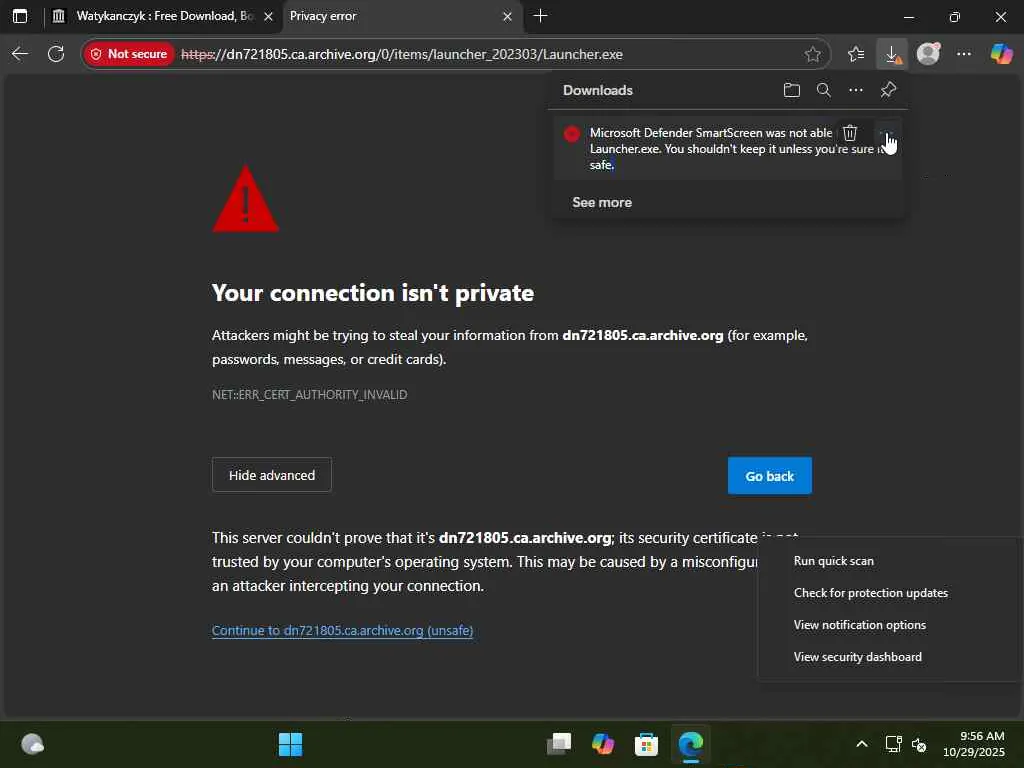Open the Copilot sidebar icon
The width and height of the screenshot is (1024, 768).
point(1001,54)
